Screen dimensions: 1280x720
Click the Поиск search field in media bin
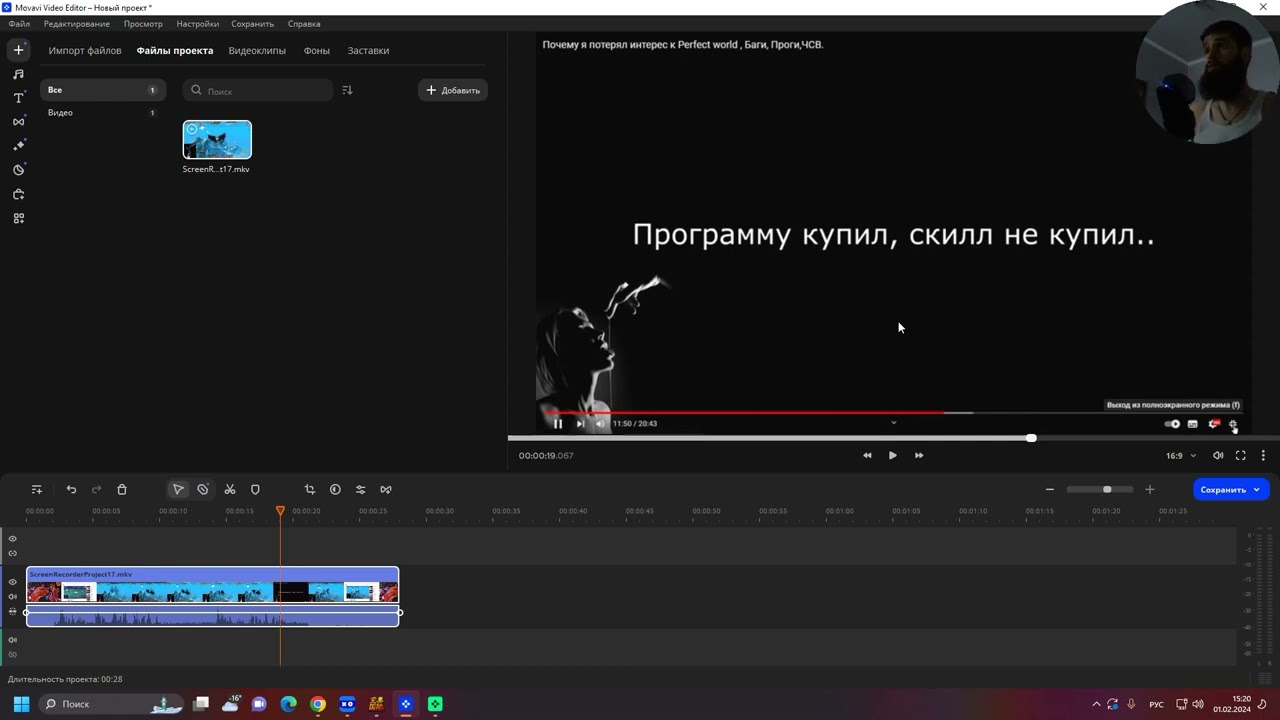258,90
